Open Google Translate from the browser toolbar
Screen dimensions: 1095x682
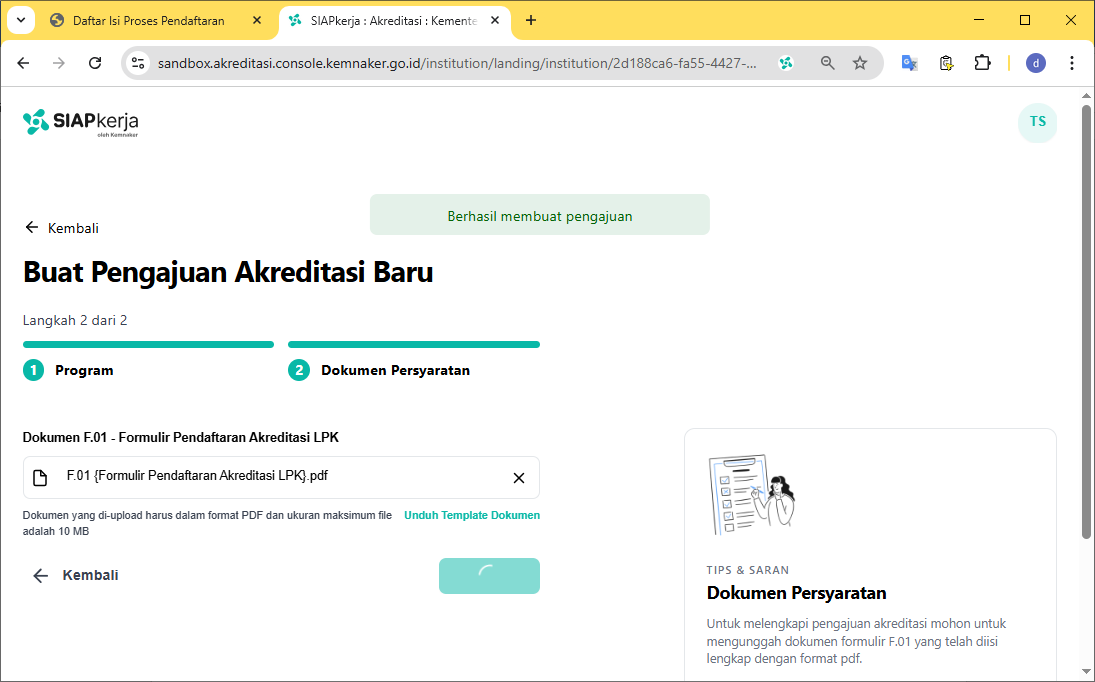click(908, 62)
